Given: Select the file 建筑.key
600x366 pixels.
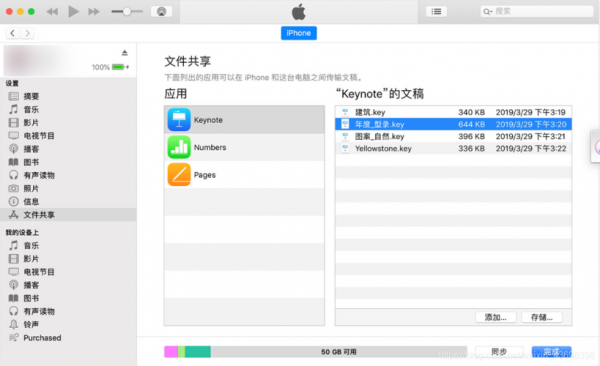Looking at the screenshot, I should [453, 112].
